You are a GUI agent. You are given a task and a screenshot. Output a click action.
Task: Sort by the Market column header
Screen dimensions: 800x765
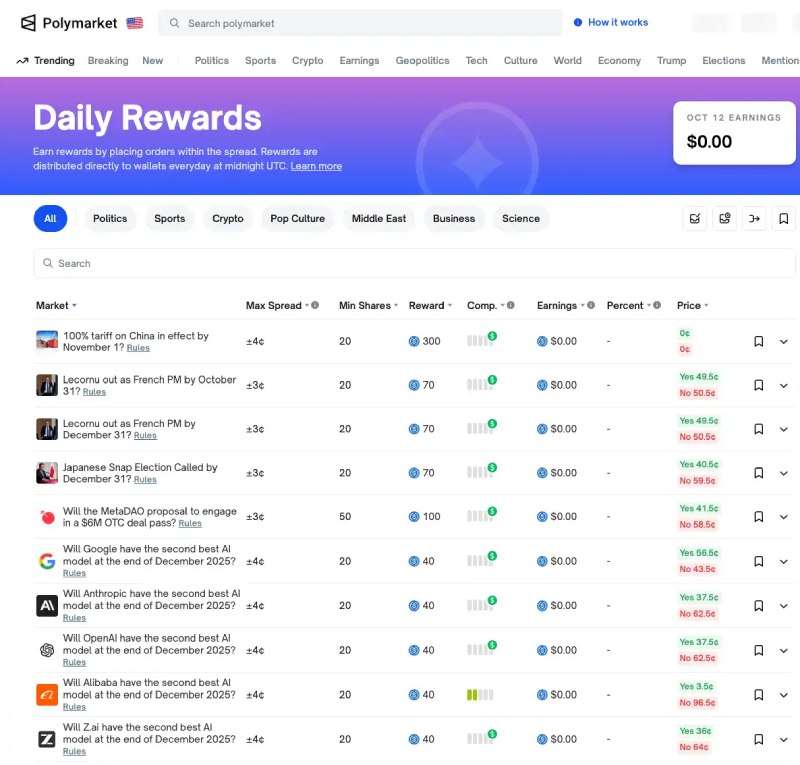click(56, 305)
